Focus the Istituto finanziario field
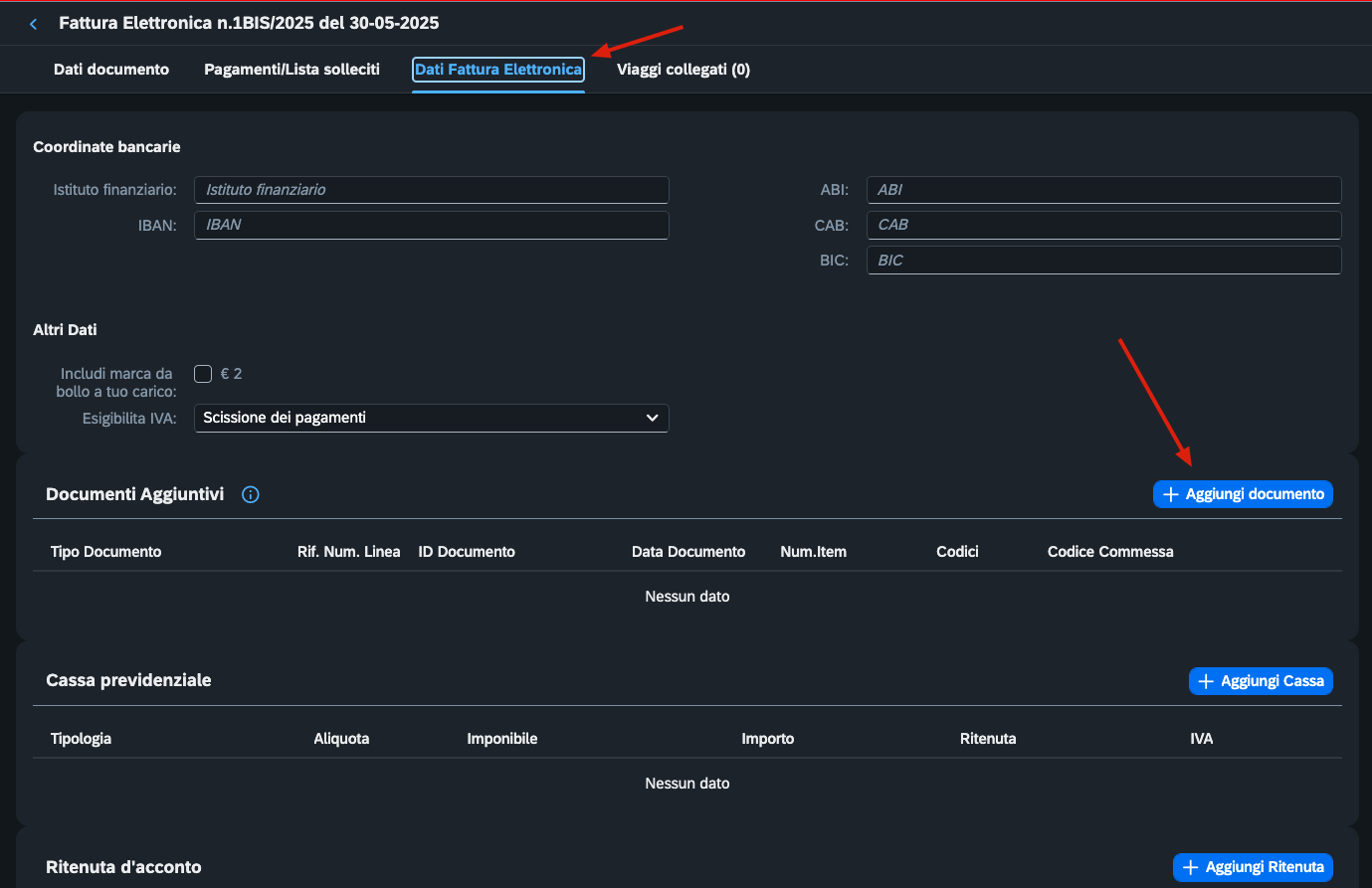Image resolution: width=1372 pixels, height=888 pixels. point(431,190)
